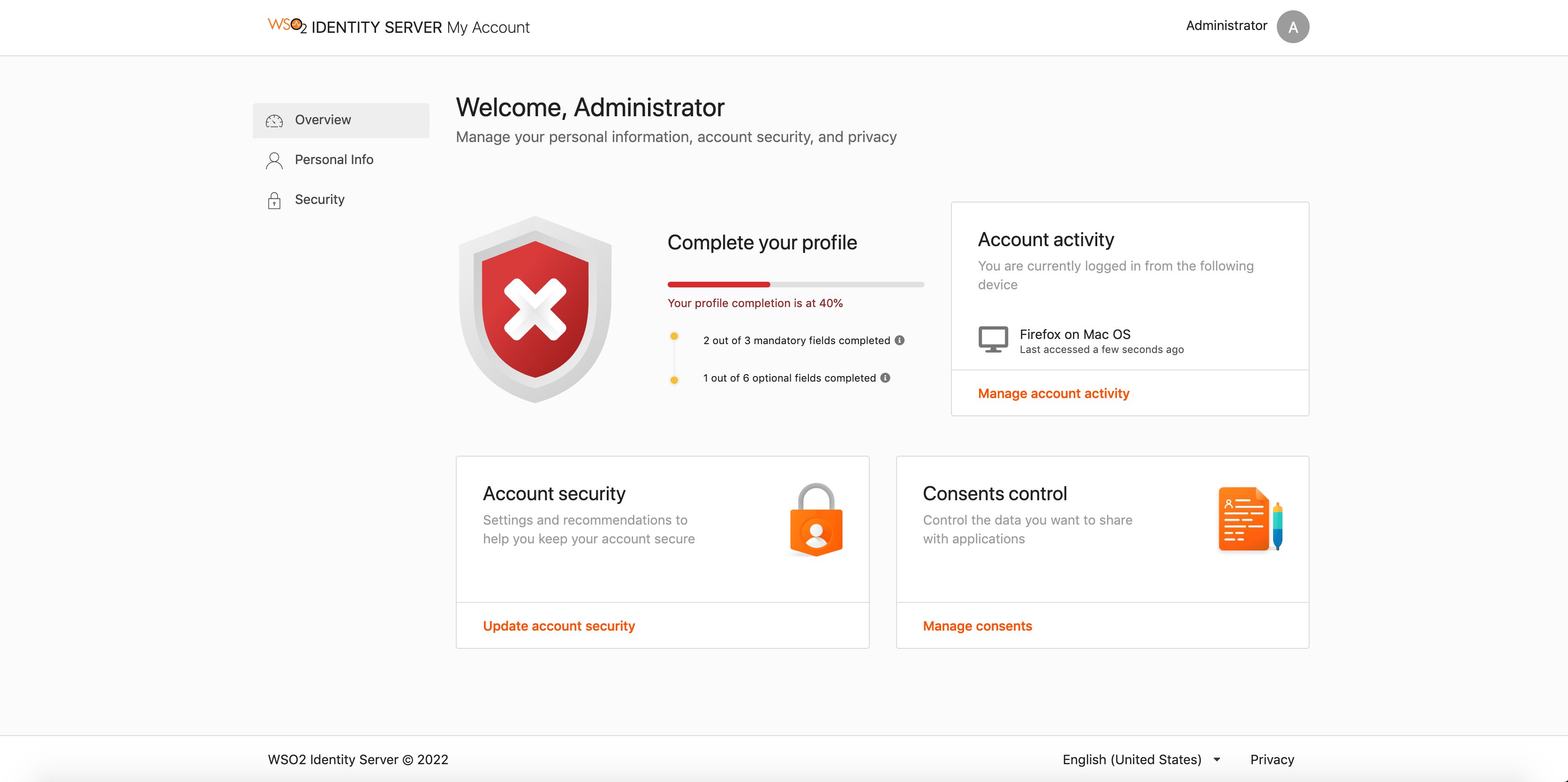Click the monitor device icon for Firefox

(x=993, y=339)
